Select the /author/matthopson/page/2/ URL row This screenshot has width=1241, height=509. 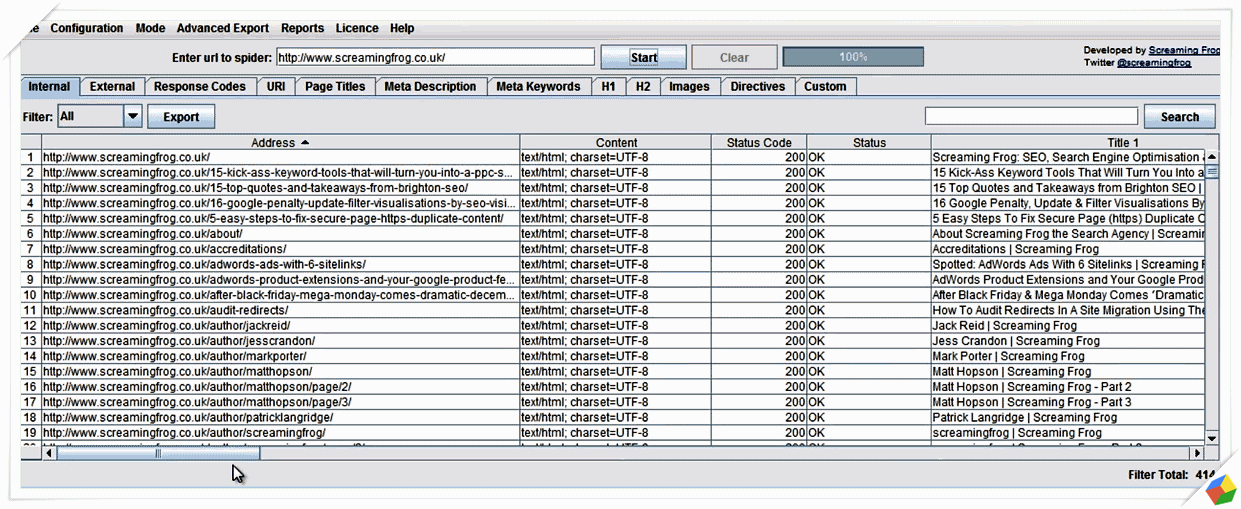pyautogui.click(x=280, y=387)
